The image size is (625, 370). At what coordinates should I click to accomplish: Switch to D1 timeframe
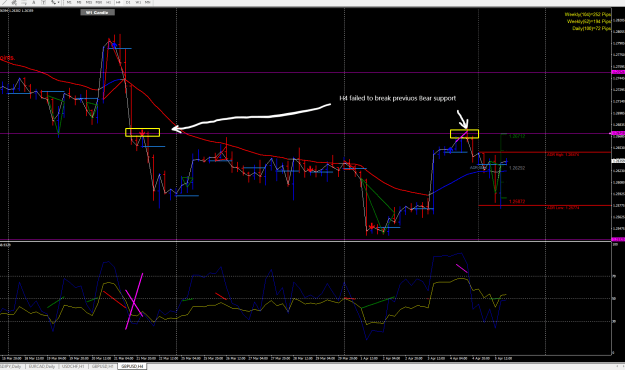[x=128, y=2]
